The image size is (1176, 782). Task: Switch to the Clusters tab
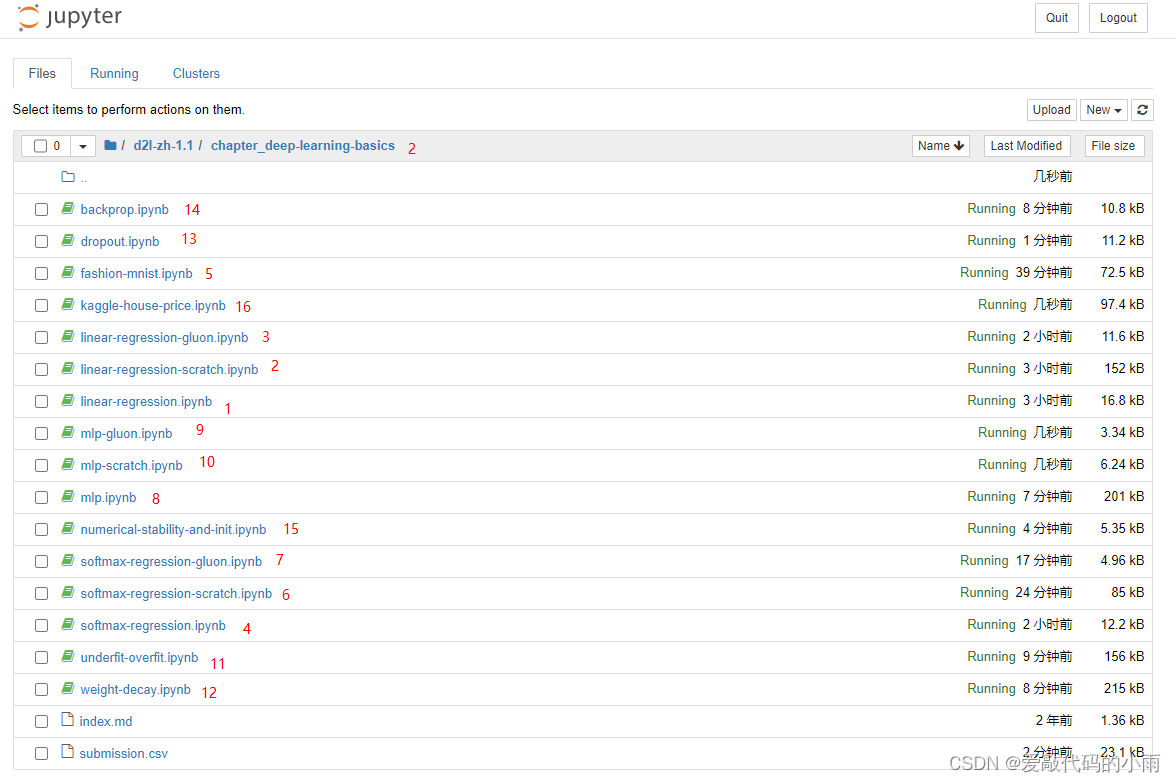pos(196,73)
